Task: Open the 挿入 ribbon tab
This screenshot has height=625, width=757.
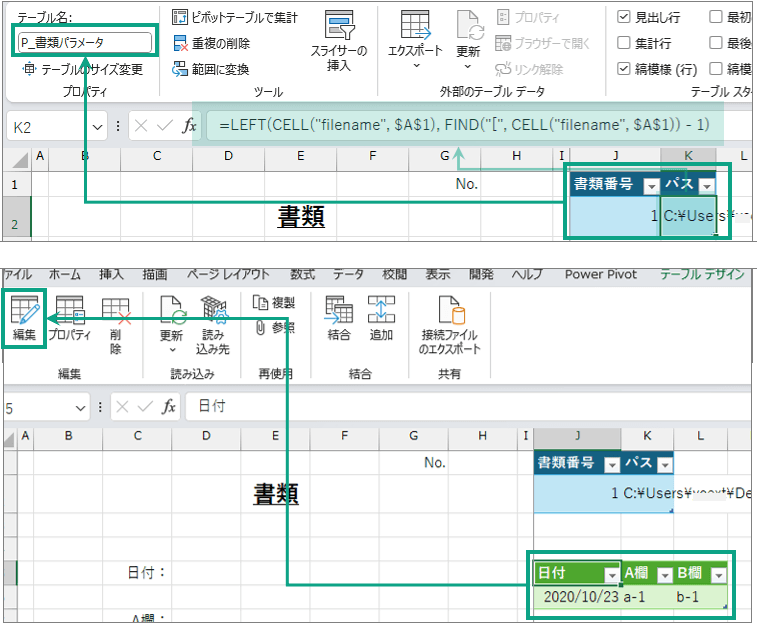Action: 112,275
